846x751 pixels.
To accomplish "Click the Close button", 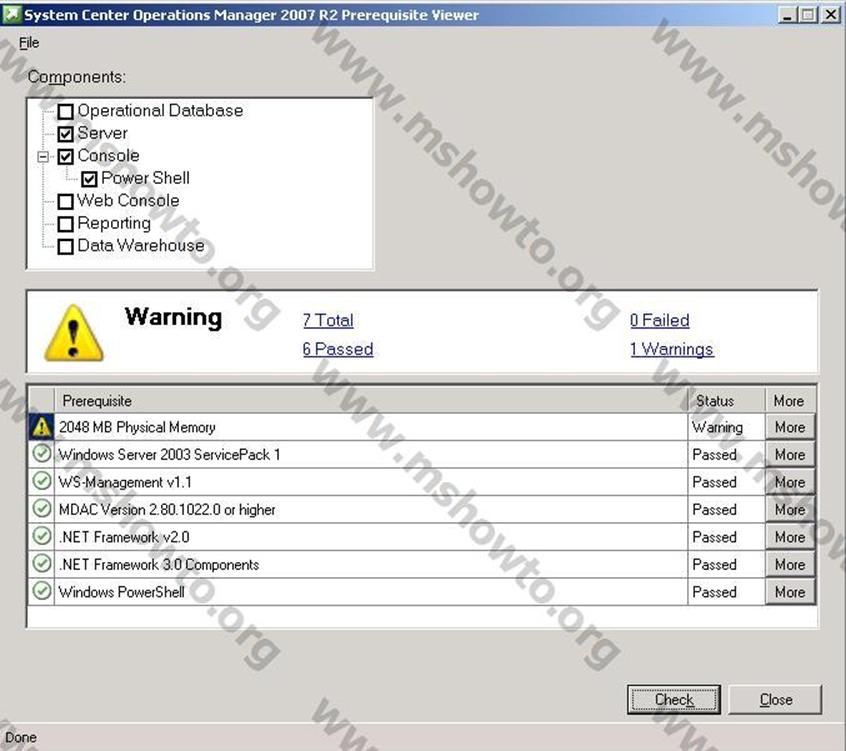I will tap(775, 700).
